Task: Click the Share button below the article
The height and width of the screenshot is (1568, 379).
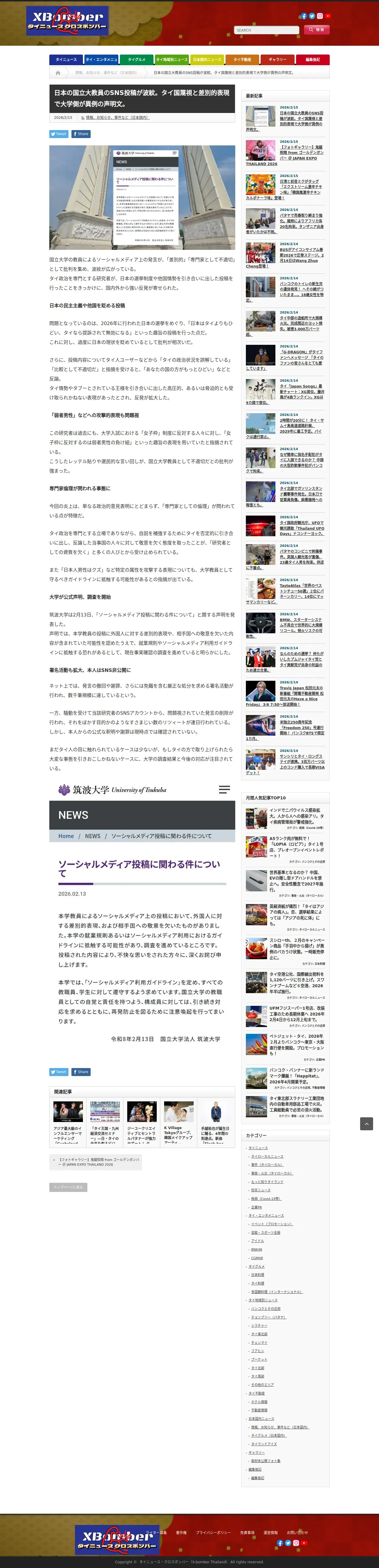Action: pos(81,1072)
